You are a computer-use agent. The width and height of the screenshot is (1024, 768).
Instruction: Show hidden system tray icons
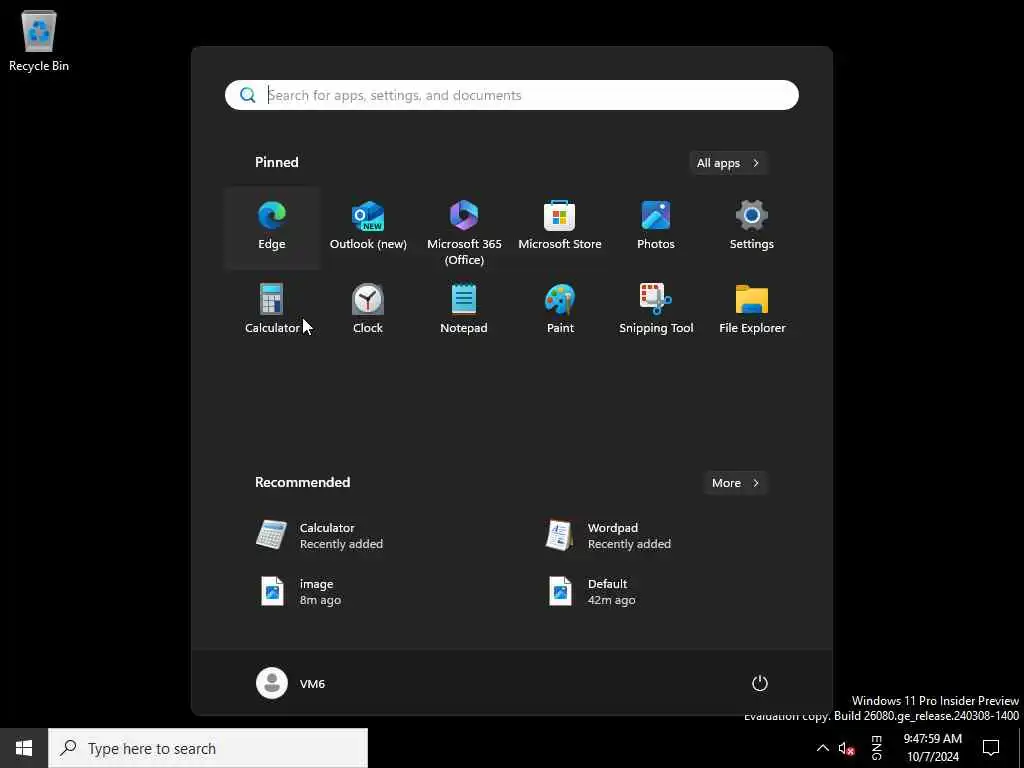(x=823, y=748)
